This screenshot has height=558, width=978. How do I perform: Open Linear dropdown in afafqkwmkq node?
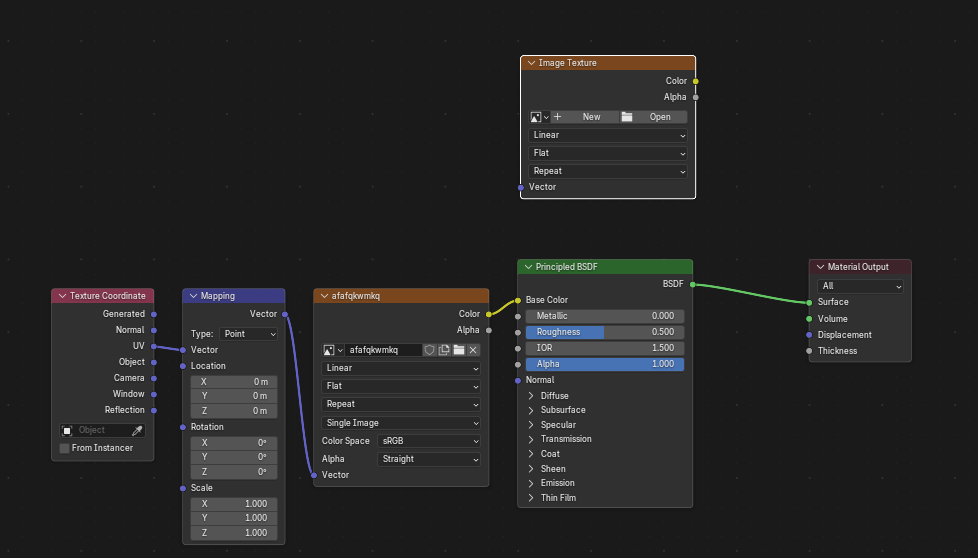click(x=401, y=368)
